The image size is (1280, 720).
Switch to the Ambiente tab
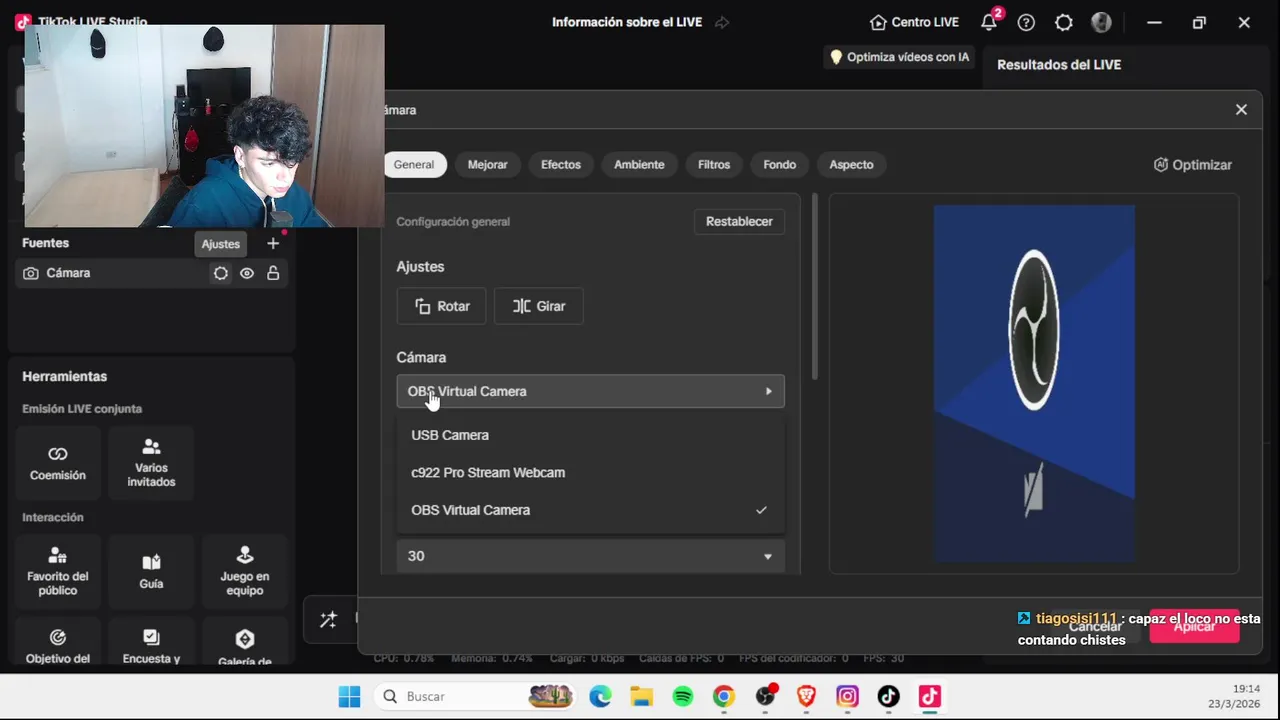pos(639,165)
